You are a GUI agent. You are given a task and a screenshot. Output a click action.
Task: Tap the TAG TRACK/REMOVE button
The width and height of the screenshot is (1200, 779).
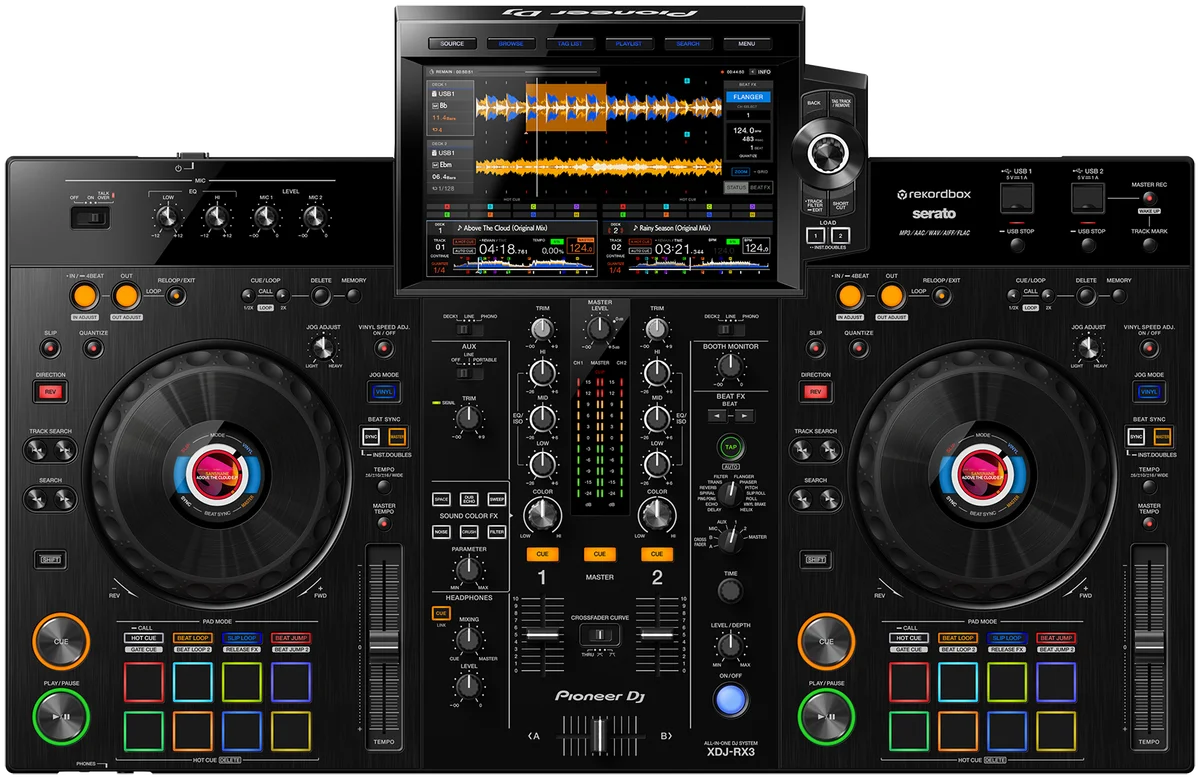[842, 103]
